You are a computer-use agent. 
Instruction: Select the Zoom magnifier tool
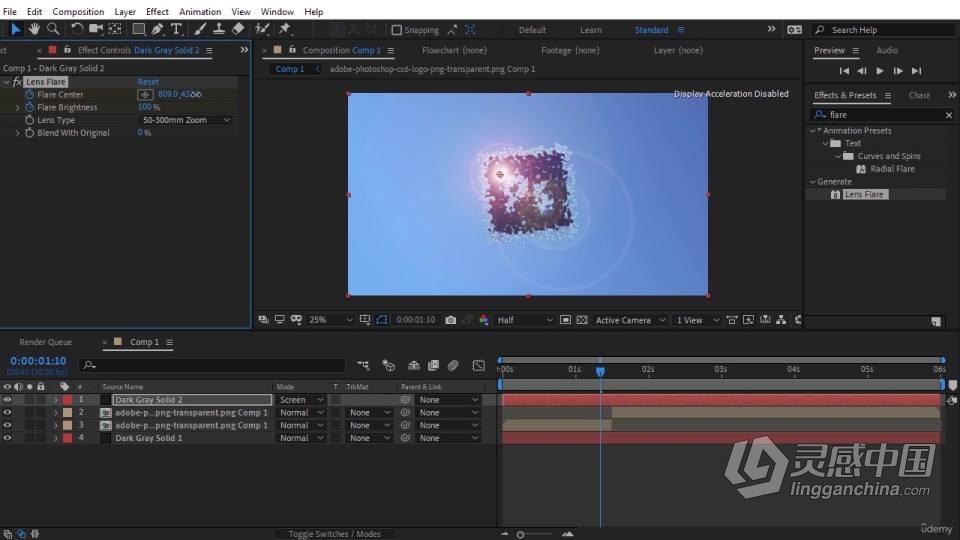53,29
